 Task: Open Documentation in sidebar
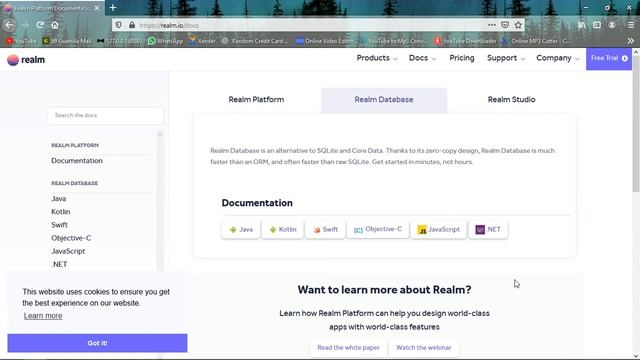pyautogui.click(x=77, y=161)
